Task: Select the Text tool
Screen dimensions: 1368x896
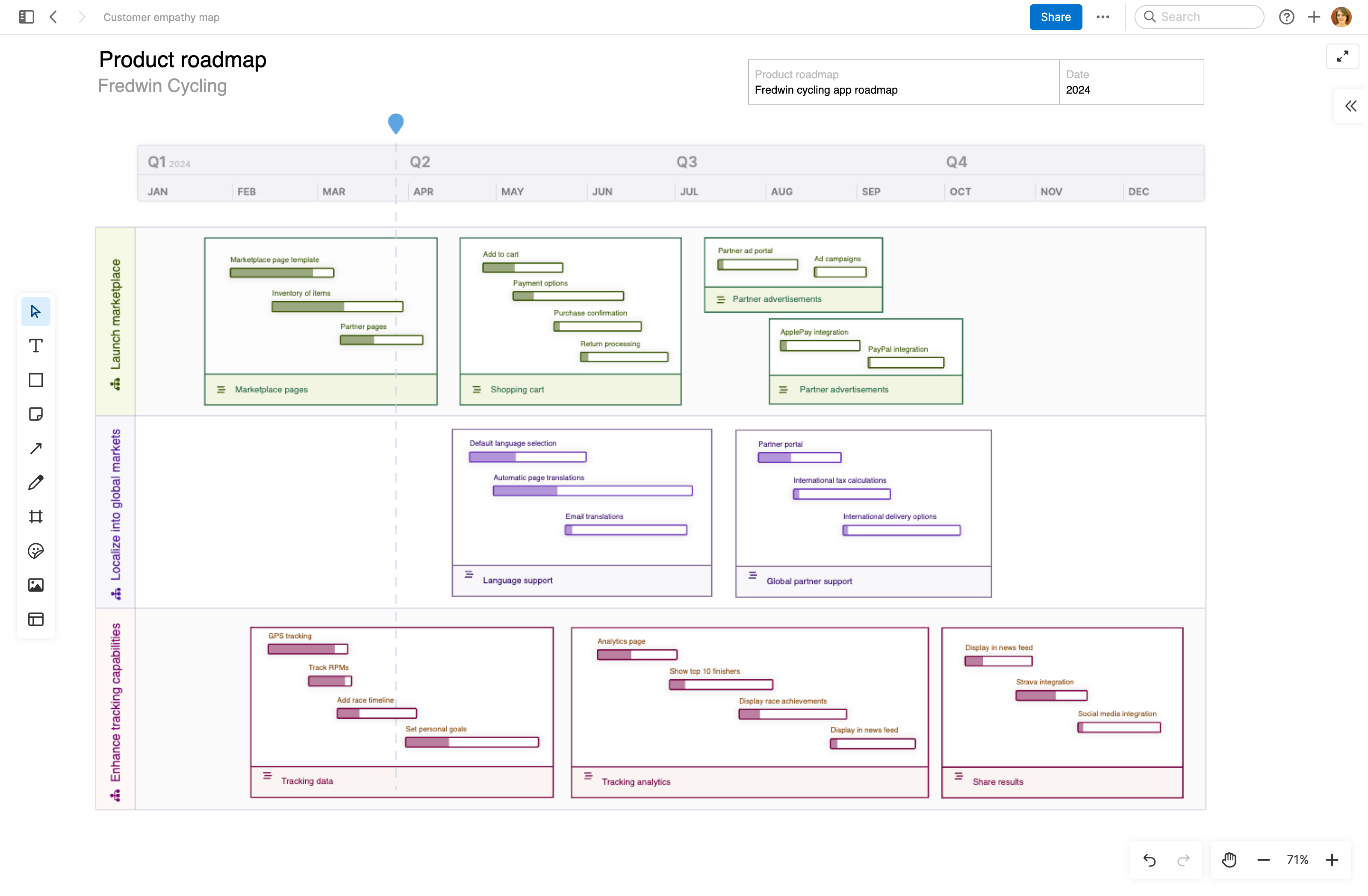Action: [x=35, y=345]
